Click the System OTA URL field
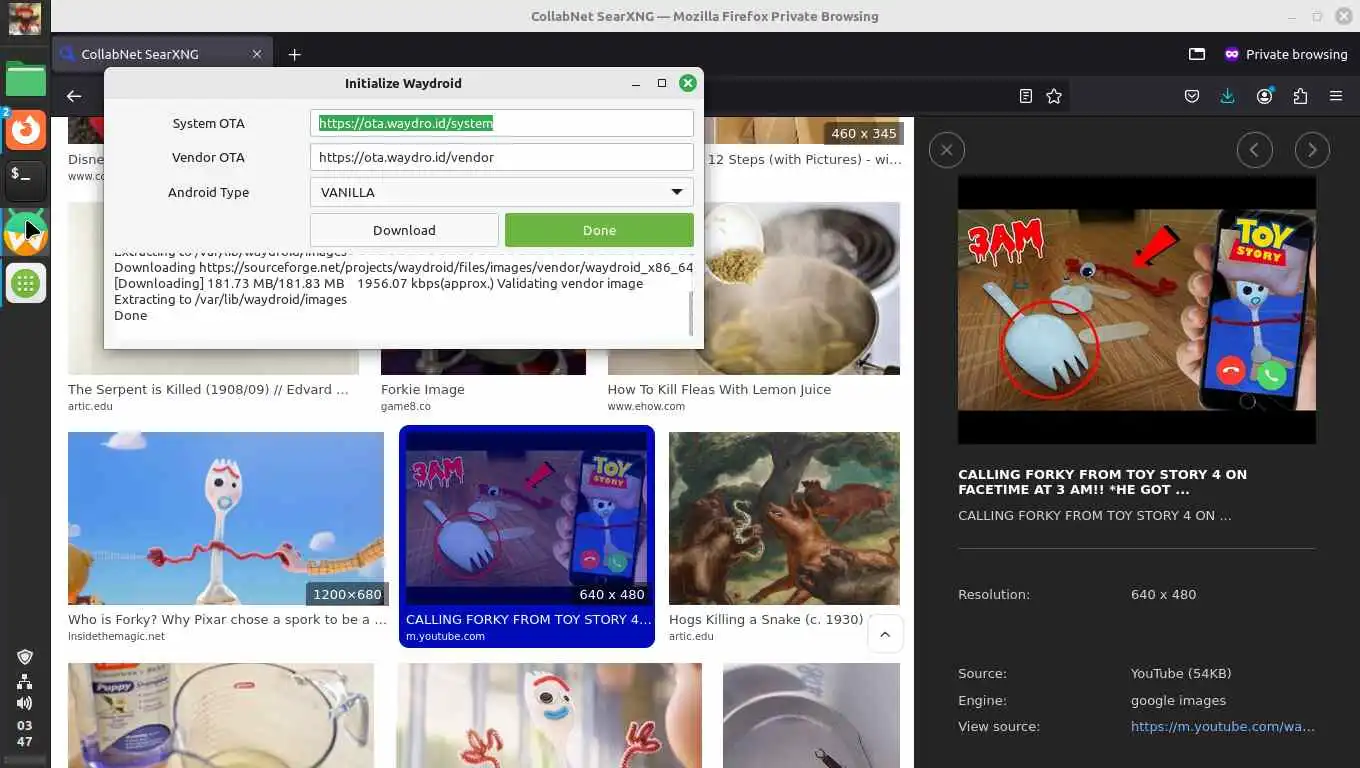1360x768 pixels. coord(502,123)
